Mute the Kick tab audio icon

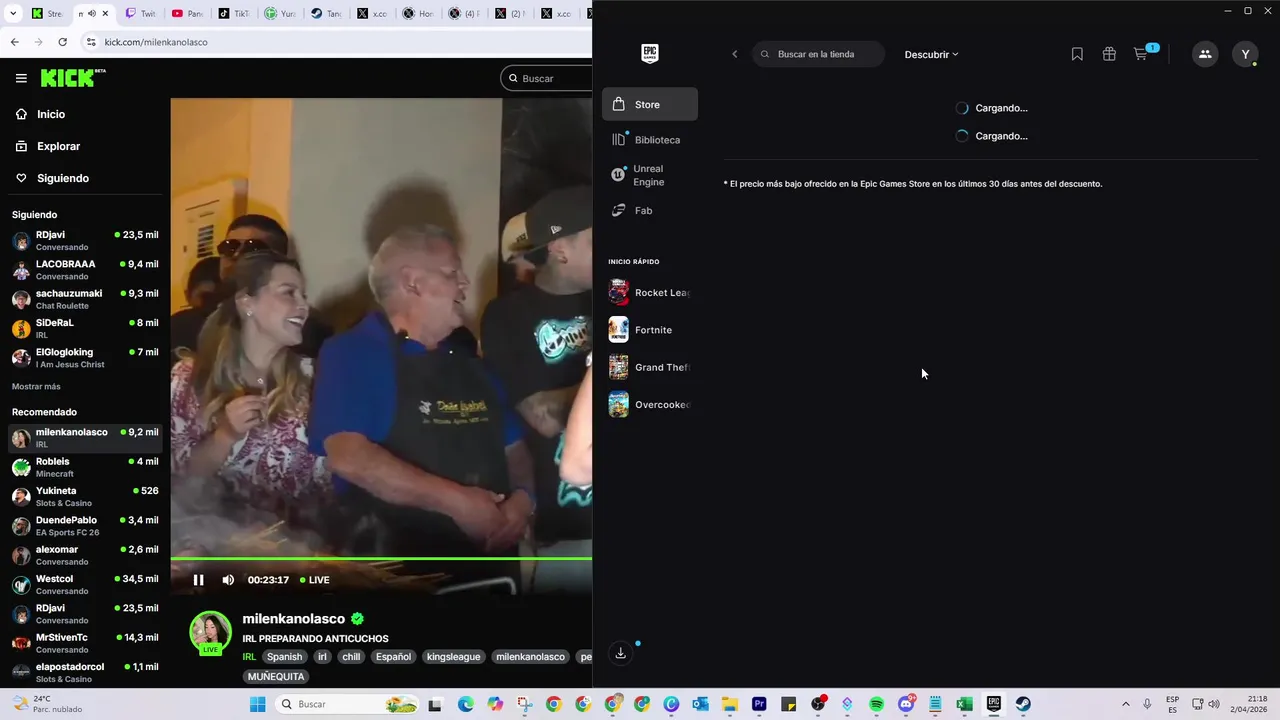[x=92, y=14]
